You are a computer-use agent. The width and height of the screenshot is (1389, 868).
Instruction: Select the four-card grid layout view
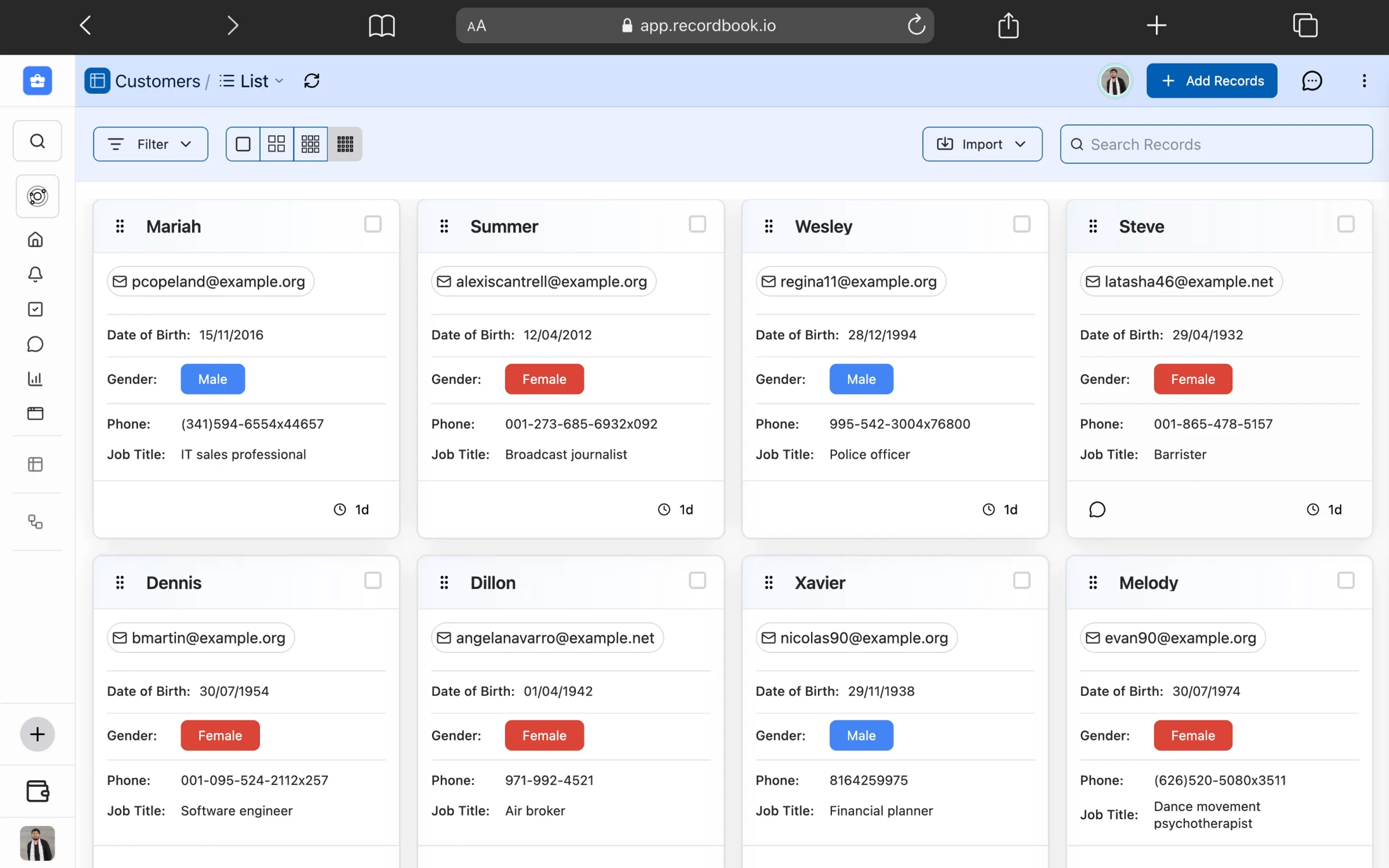coord(276,144)
